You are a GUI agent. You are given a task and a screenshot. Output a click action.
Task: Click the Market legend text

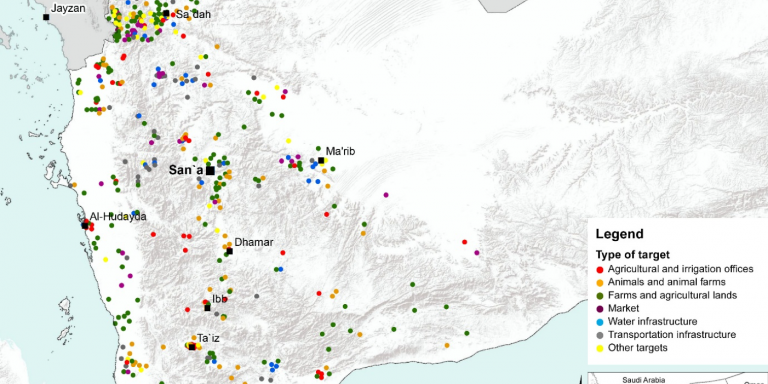pos(624,309)
